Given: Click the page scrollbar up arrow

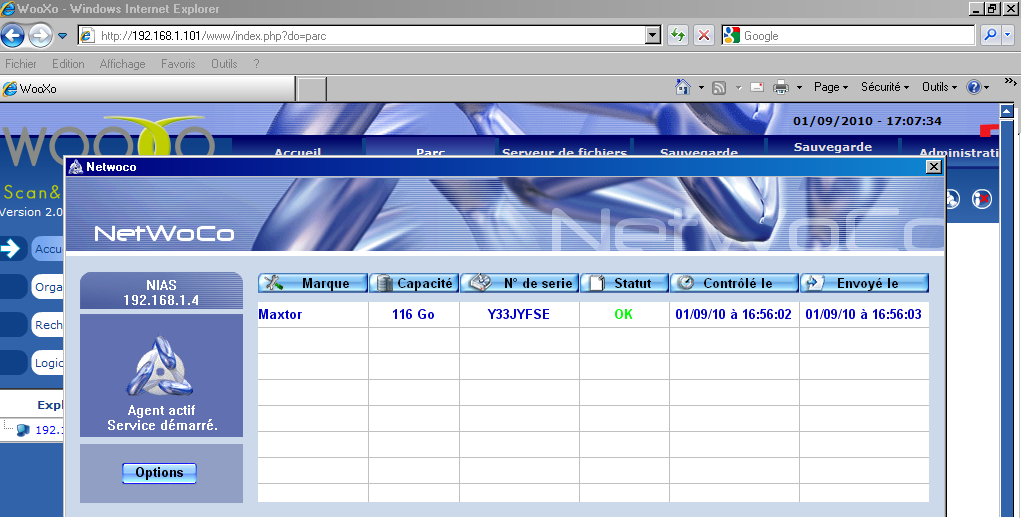Looking at the screenshot, I should pyautogui.click(x=1007, y=111).
